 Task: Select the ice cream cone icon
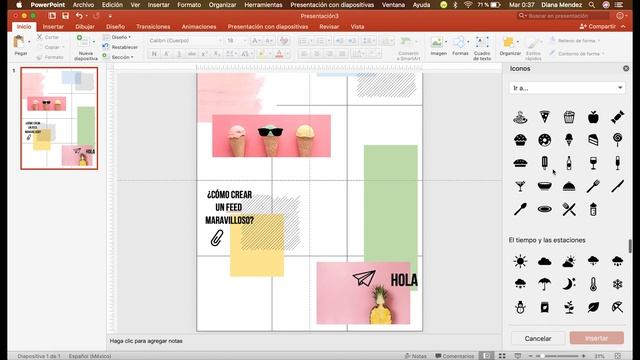tap(569, 140)
